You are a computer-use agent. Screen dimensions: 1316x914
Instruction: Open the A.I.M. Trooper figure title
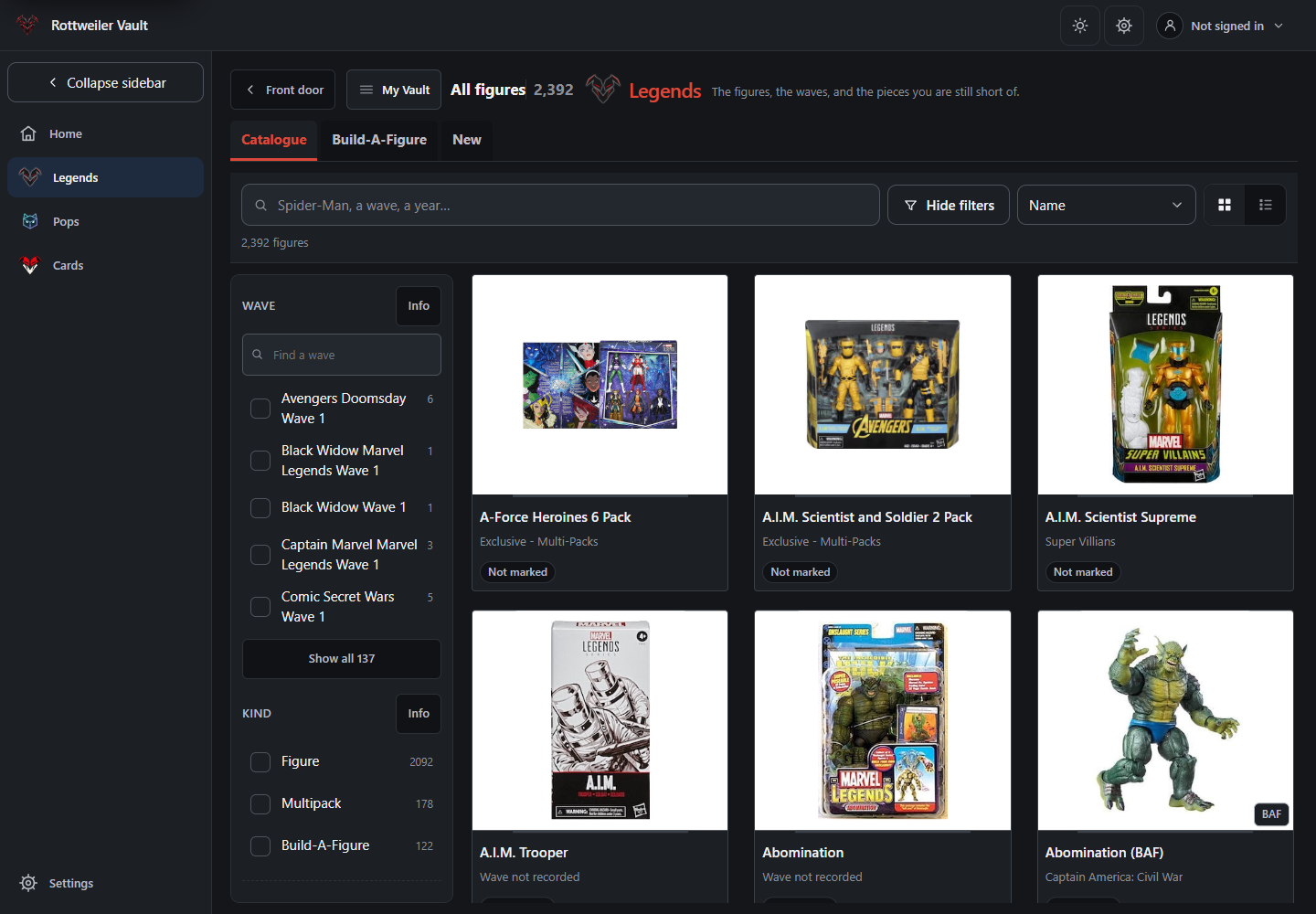tap(524, 853)
